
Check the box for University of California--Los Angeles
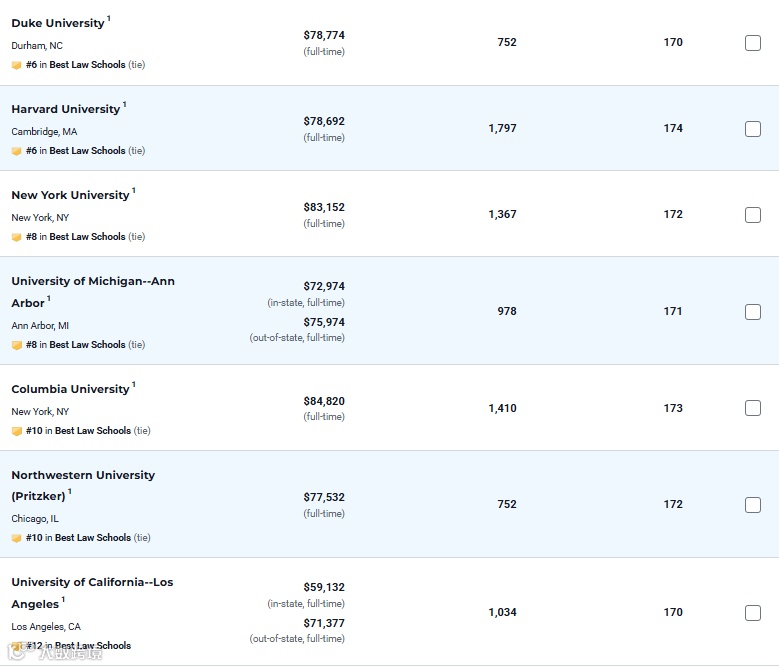click(753, 613)
